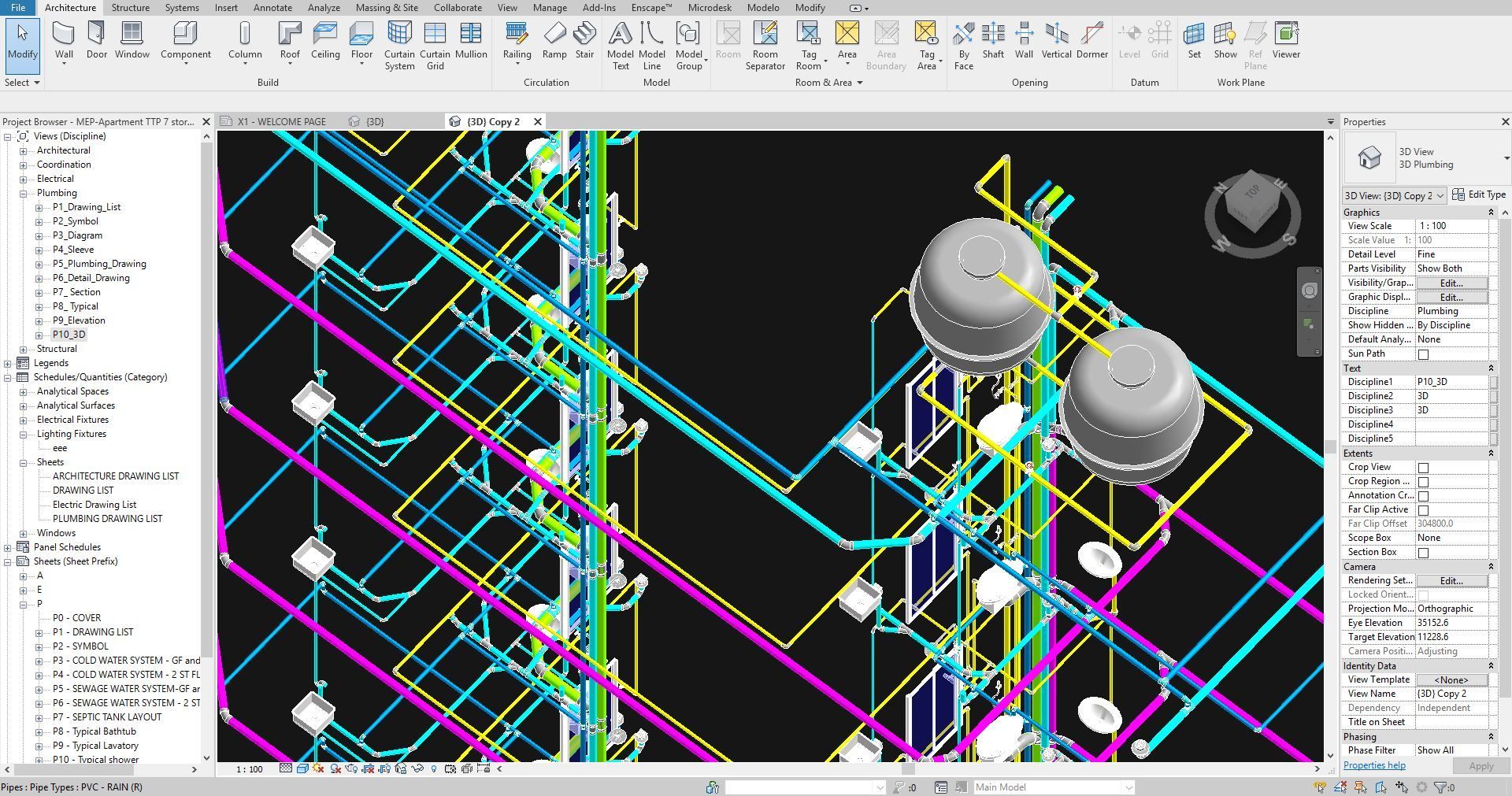The image size is (1512, 796).
Task: Click Edit button for Visibility/Graphics overrides
Action: 1451,283
